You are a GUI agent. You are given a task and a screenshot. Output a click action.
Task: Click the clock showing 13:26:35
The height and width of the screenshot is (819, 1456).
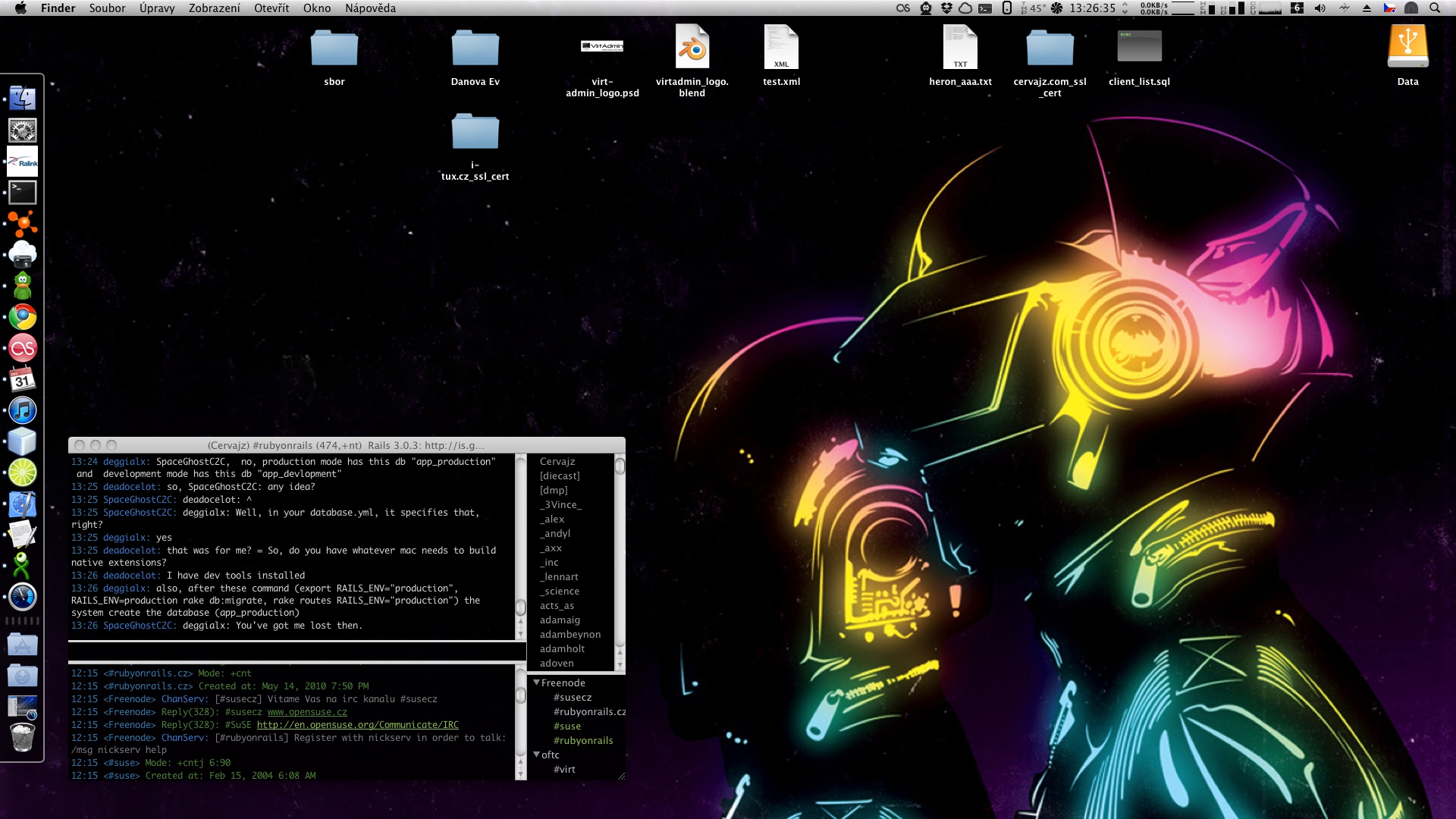1092,8
